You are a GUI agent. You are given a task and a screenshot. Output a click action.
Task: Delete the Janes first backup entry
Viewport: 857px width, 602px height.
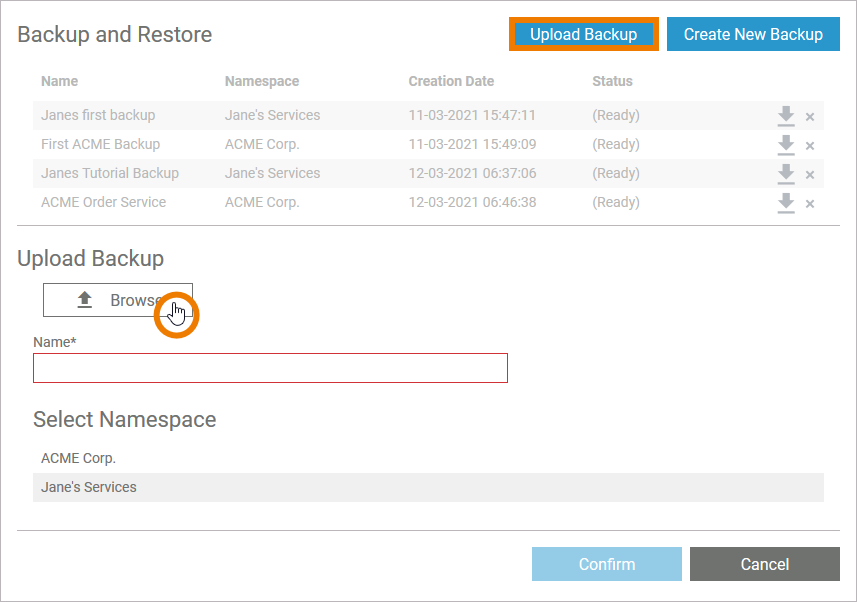810,117
